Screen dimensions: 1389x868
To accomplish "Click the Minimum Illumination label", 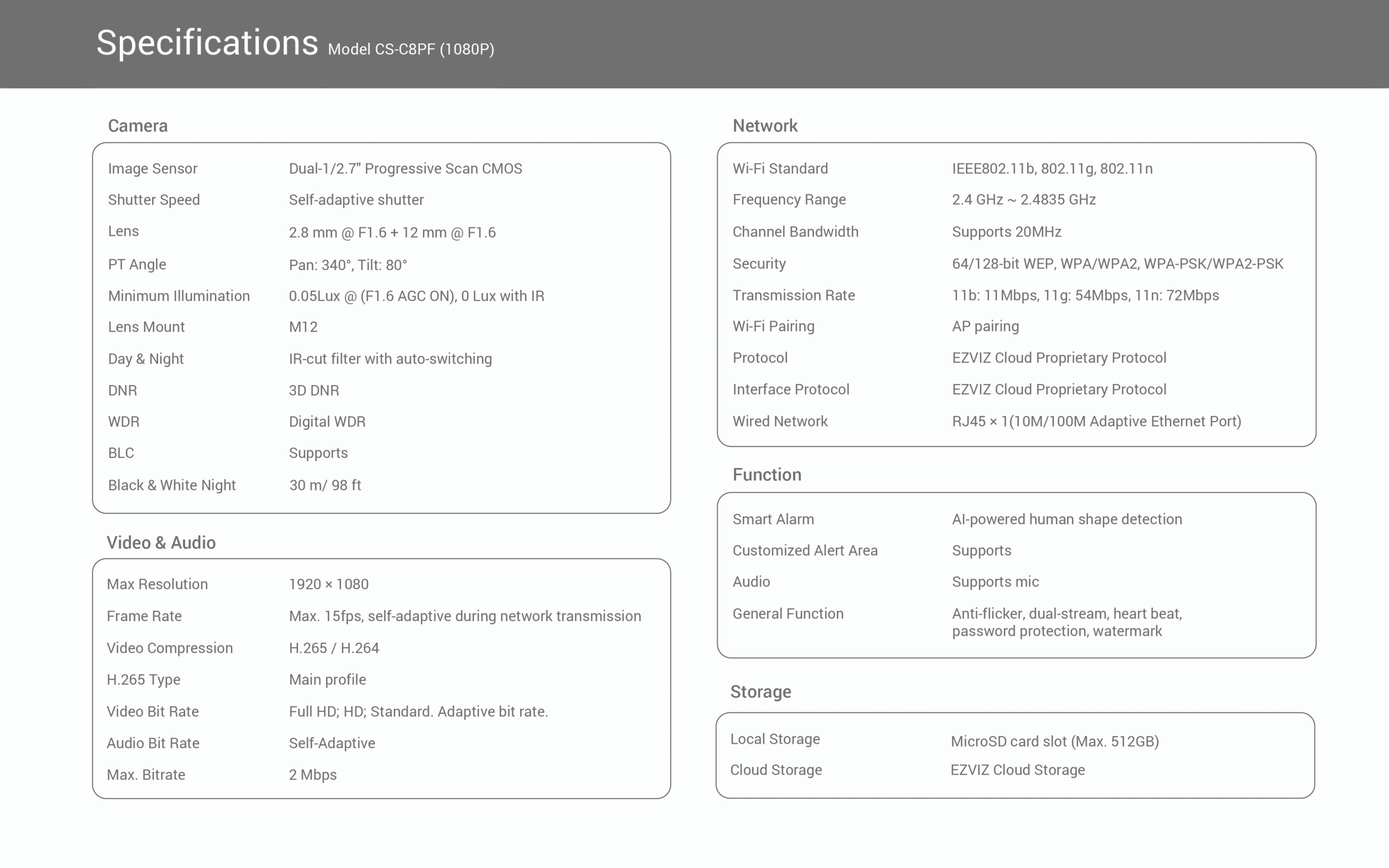I will 179,296.
